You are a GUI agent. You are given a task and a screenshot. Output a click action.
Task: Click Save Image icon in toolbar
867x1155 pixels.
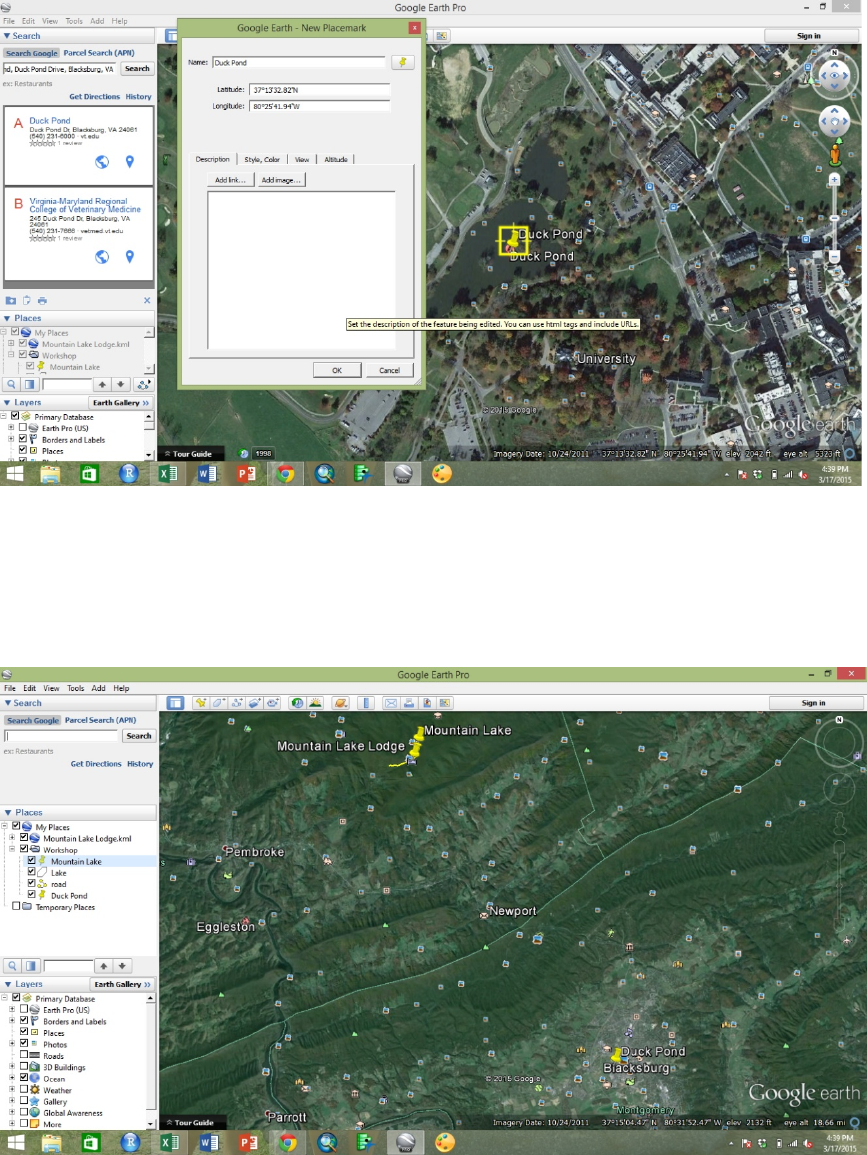pyautogui.click(x=427, y=703)
